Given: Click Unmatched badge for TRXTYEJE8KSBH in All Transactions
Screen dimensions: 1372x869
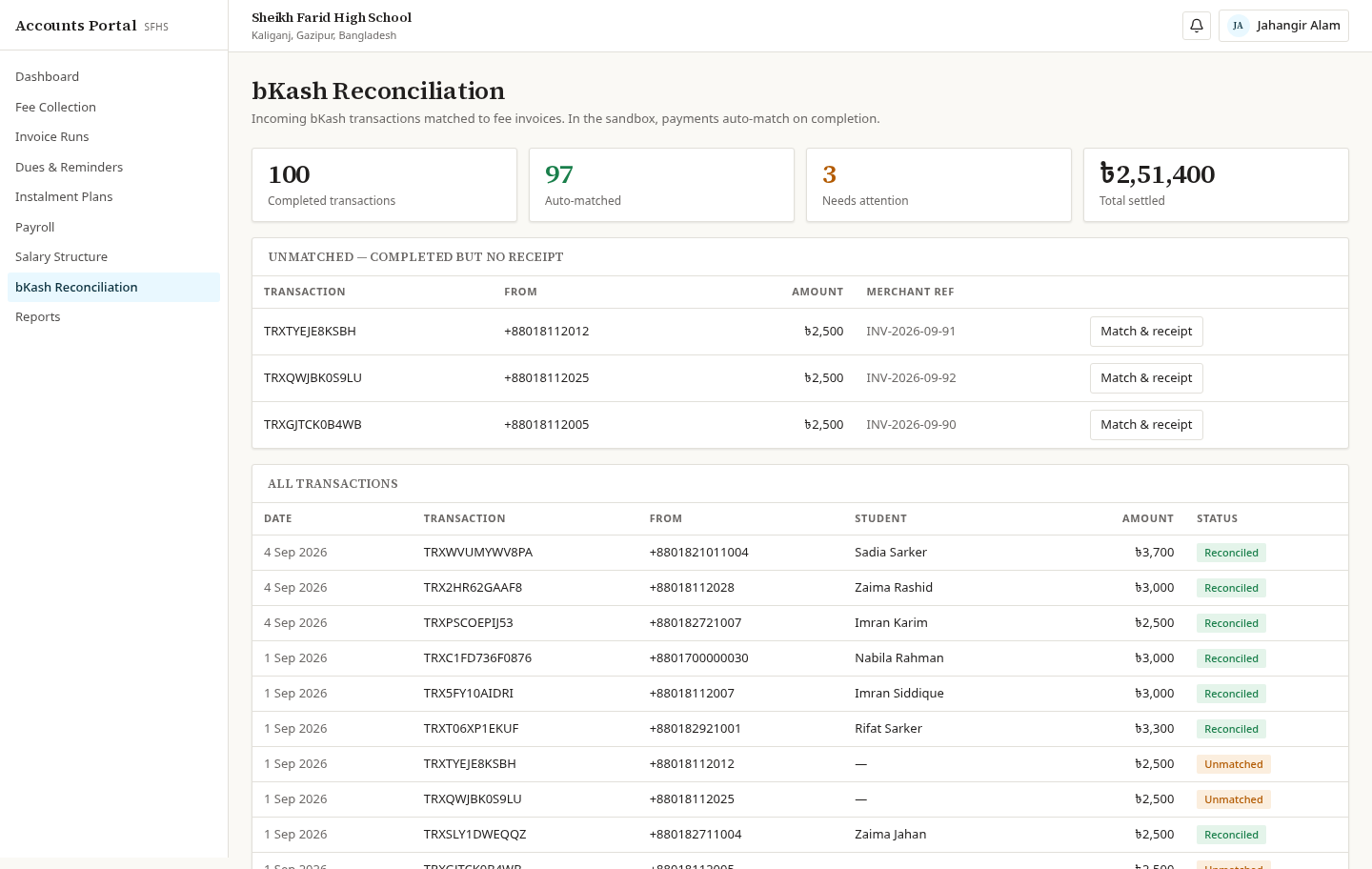Looking at the screenshot, I should coord(1233,764).
